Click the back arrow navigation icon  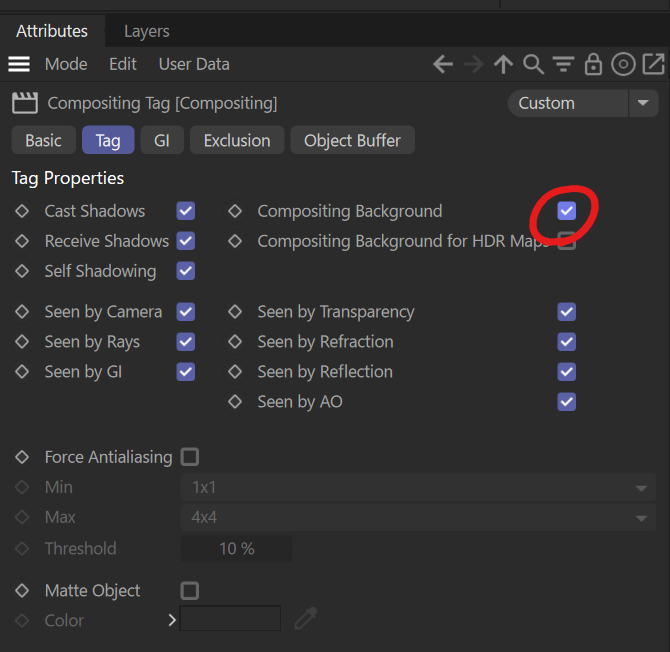pyautogui.click(x=443, y=65)
